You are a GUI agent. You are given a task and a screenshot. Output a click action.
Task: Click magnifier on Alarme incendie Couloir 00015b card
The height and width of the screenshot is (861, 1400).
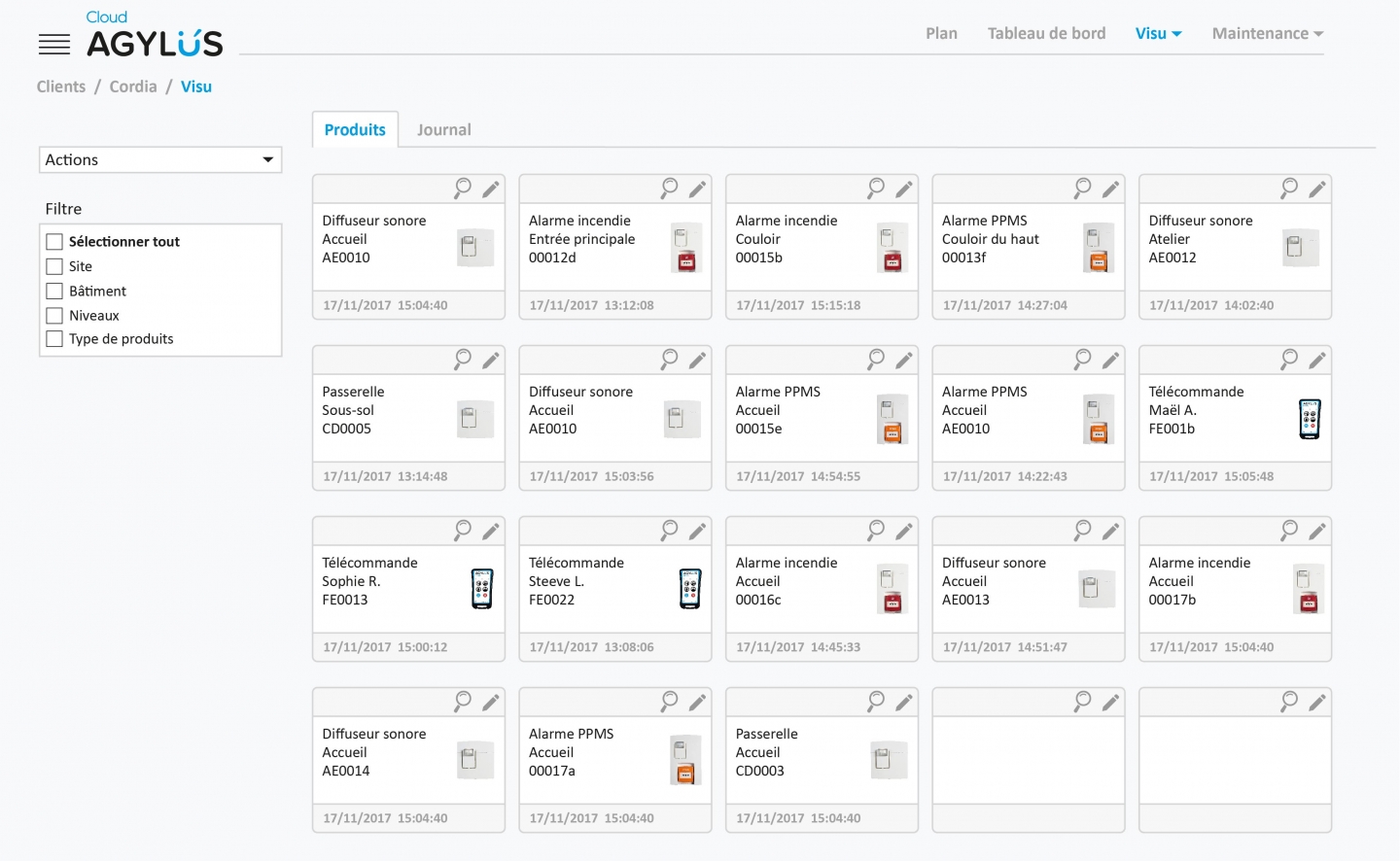(x=876, y=188)
